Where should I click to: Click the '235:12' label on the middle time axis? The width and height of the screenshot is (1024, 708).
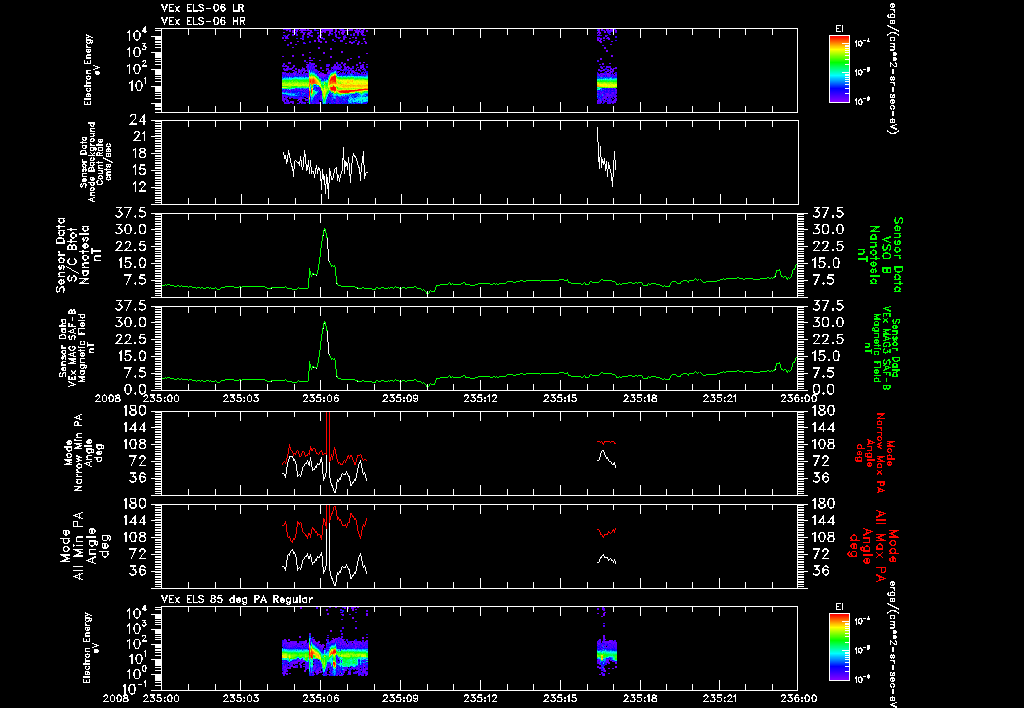click(480, 398)
